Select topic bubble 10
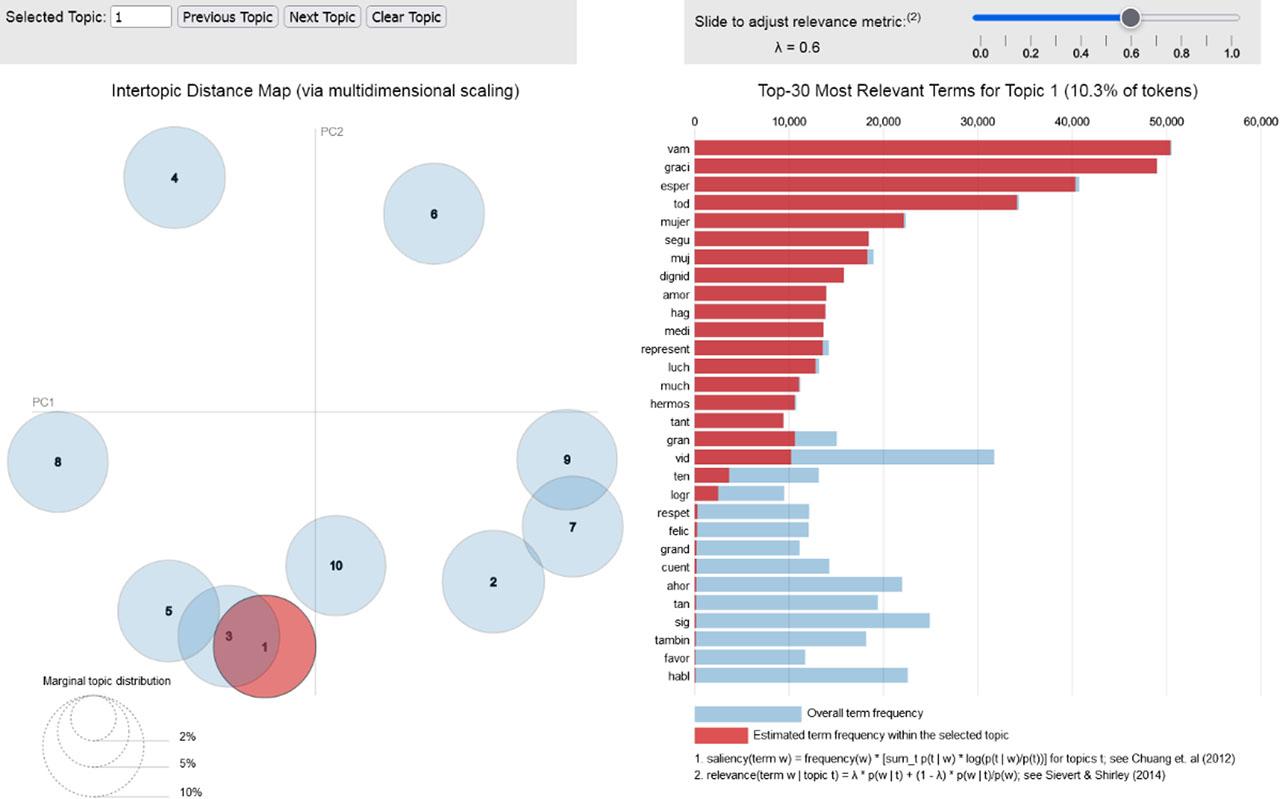 (x=336, y=565)
